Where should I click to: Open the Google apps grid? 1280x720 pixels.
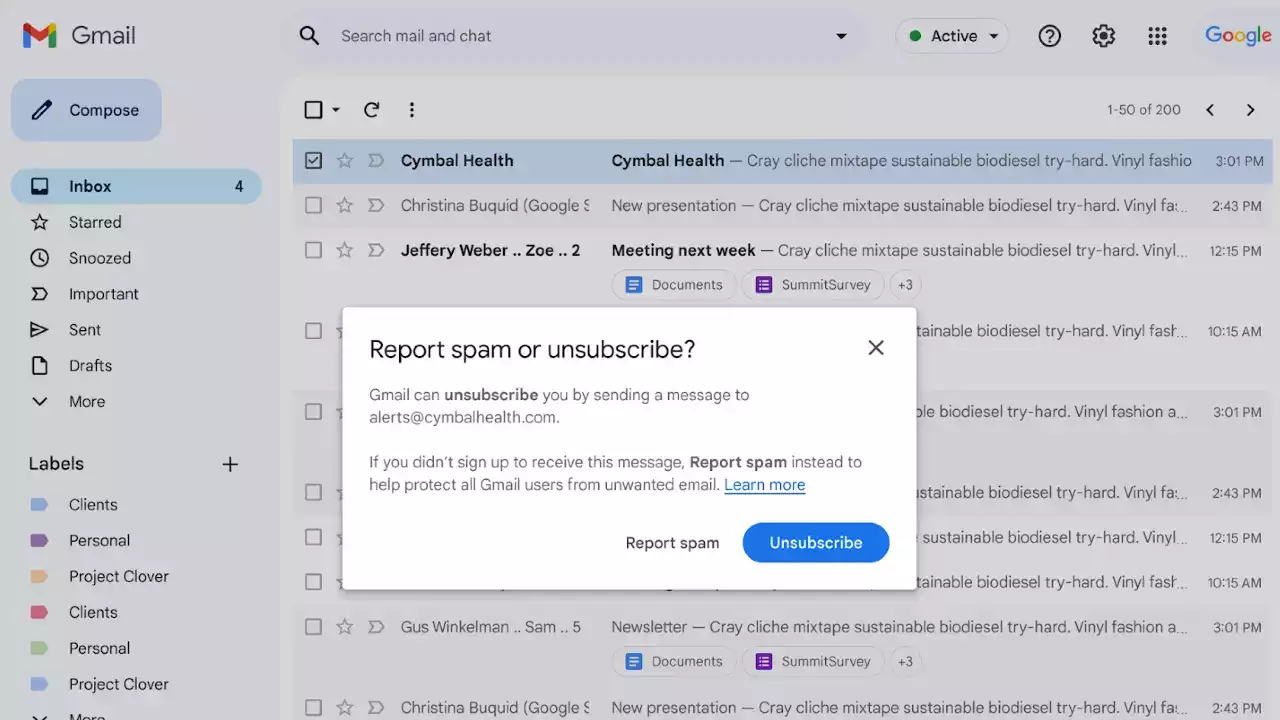1157,36
